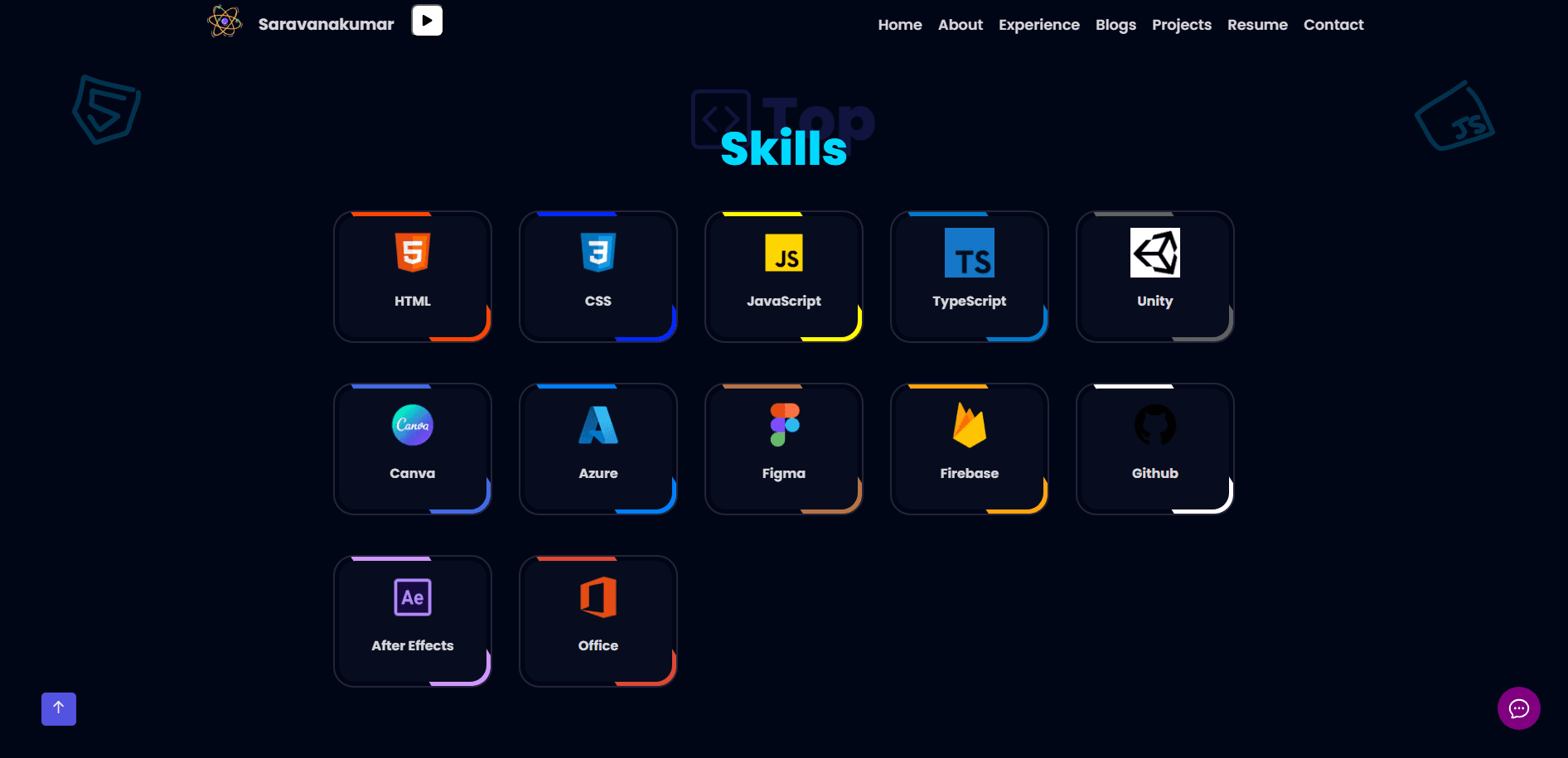Click the blue TS TypeScript icon

(970, 253)
